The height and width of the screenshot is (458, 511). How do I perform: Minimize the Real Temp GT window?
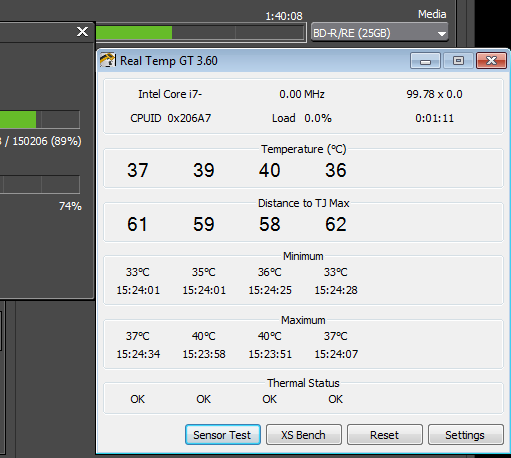(425, 61)
